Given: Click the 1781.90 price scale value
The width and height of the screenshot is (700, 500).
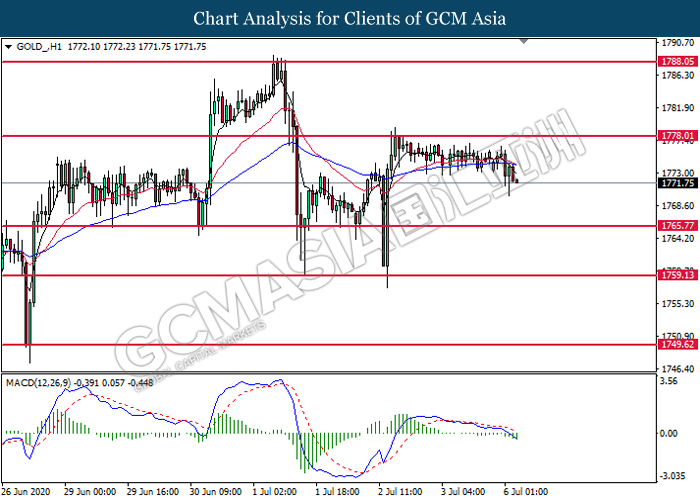Looking at the screenshot, I should point(678,108).
